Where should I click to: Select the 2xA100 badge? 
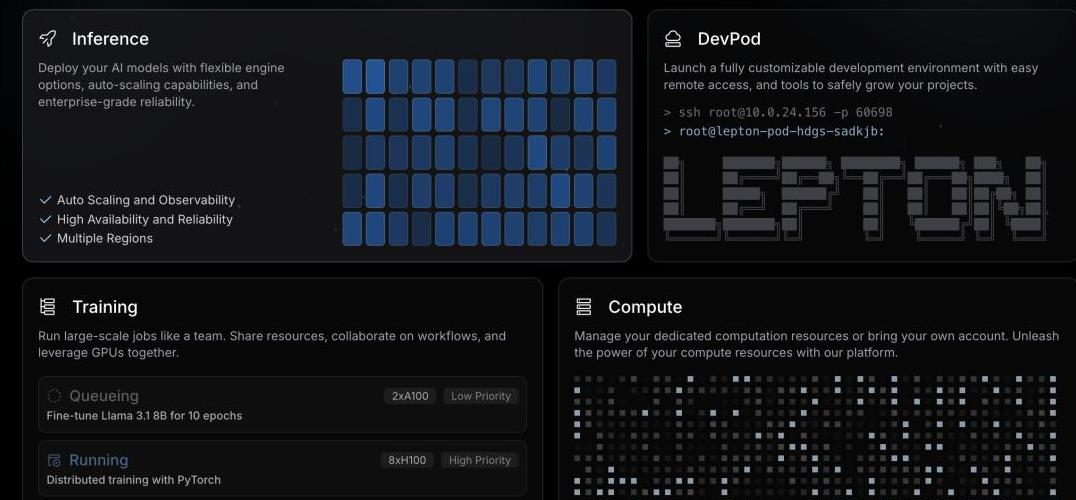click(x=410, y=396)
